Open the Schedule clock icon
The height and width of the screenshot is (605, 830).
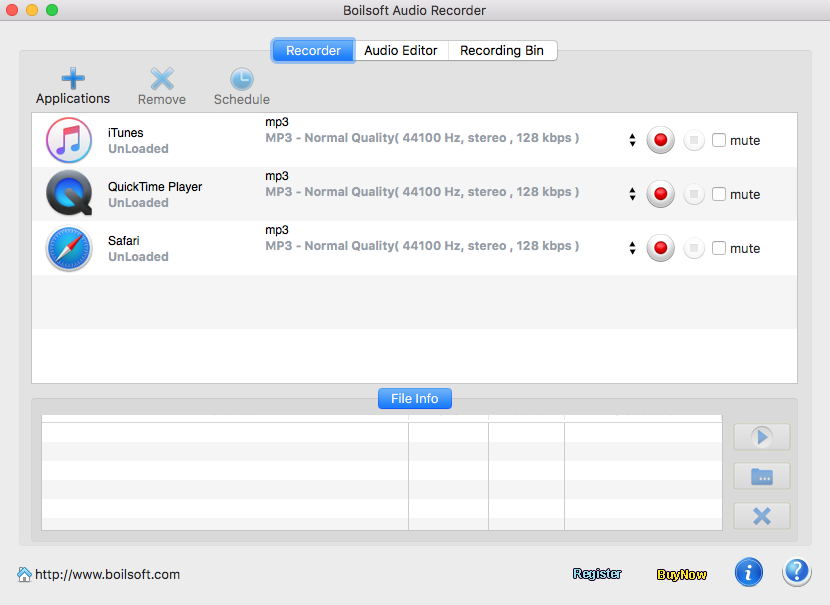point(242,79)
